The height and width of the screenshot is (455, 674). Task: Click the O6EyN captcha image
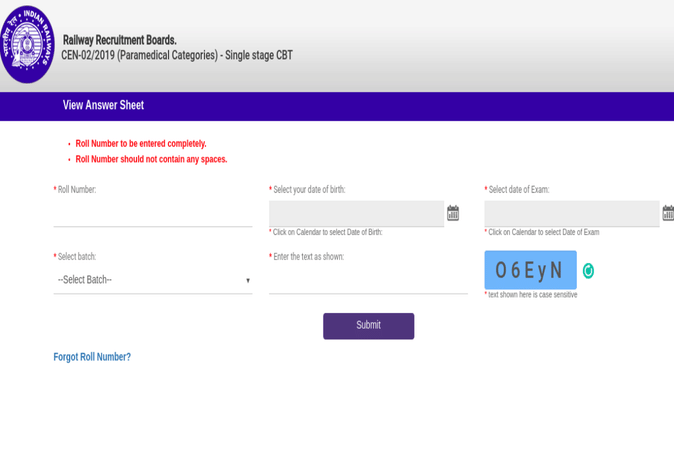[x=530, y=270]
